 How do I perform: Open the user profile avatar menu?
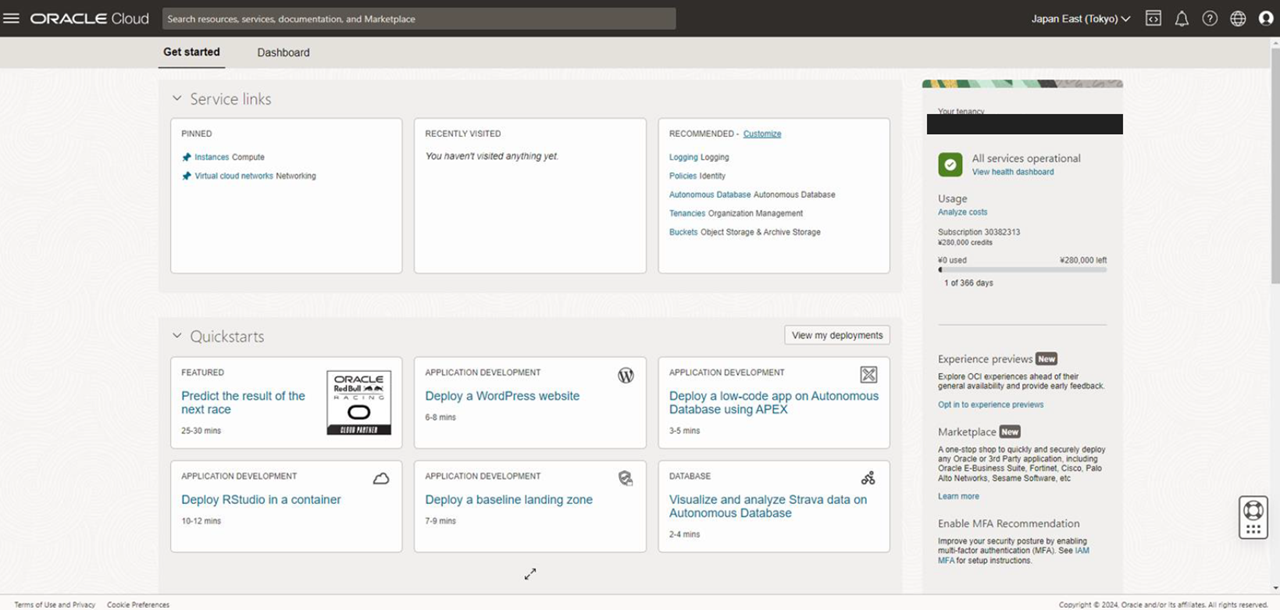[x=1266, y=18]
